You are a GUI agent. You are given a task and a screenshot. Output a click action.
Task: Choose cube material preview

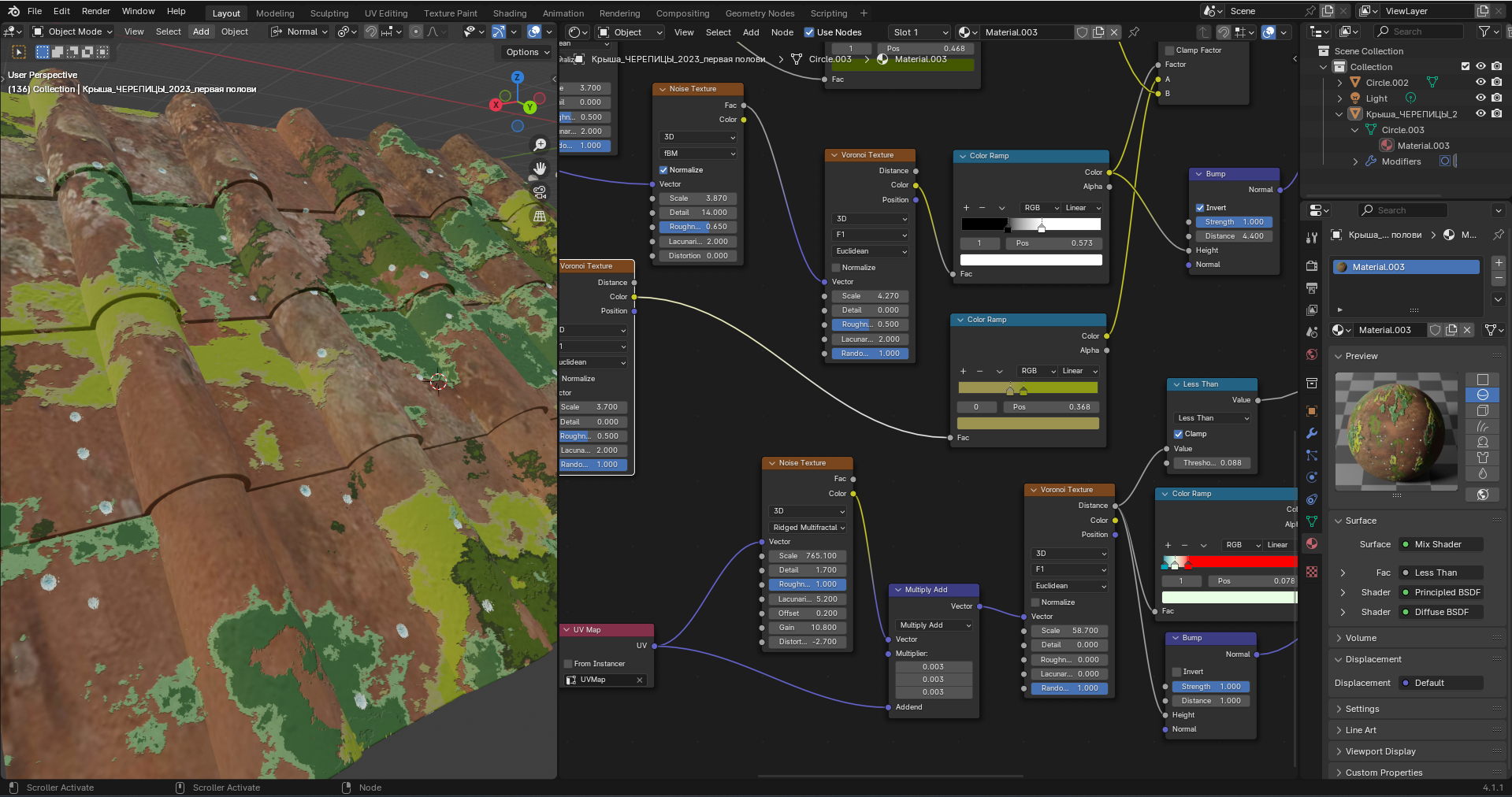tap(1483, 410)
